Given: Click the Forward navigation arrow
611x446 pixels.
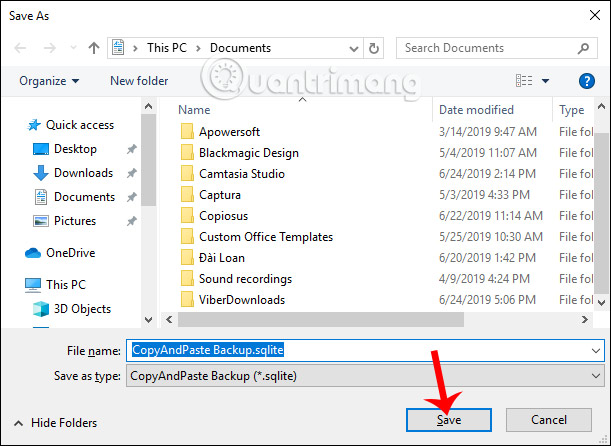Looking at the screenshot, I should click(x=49, y=48).
